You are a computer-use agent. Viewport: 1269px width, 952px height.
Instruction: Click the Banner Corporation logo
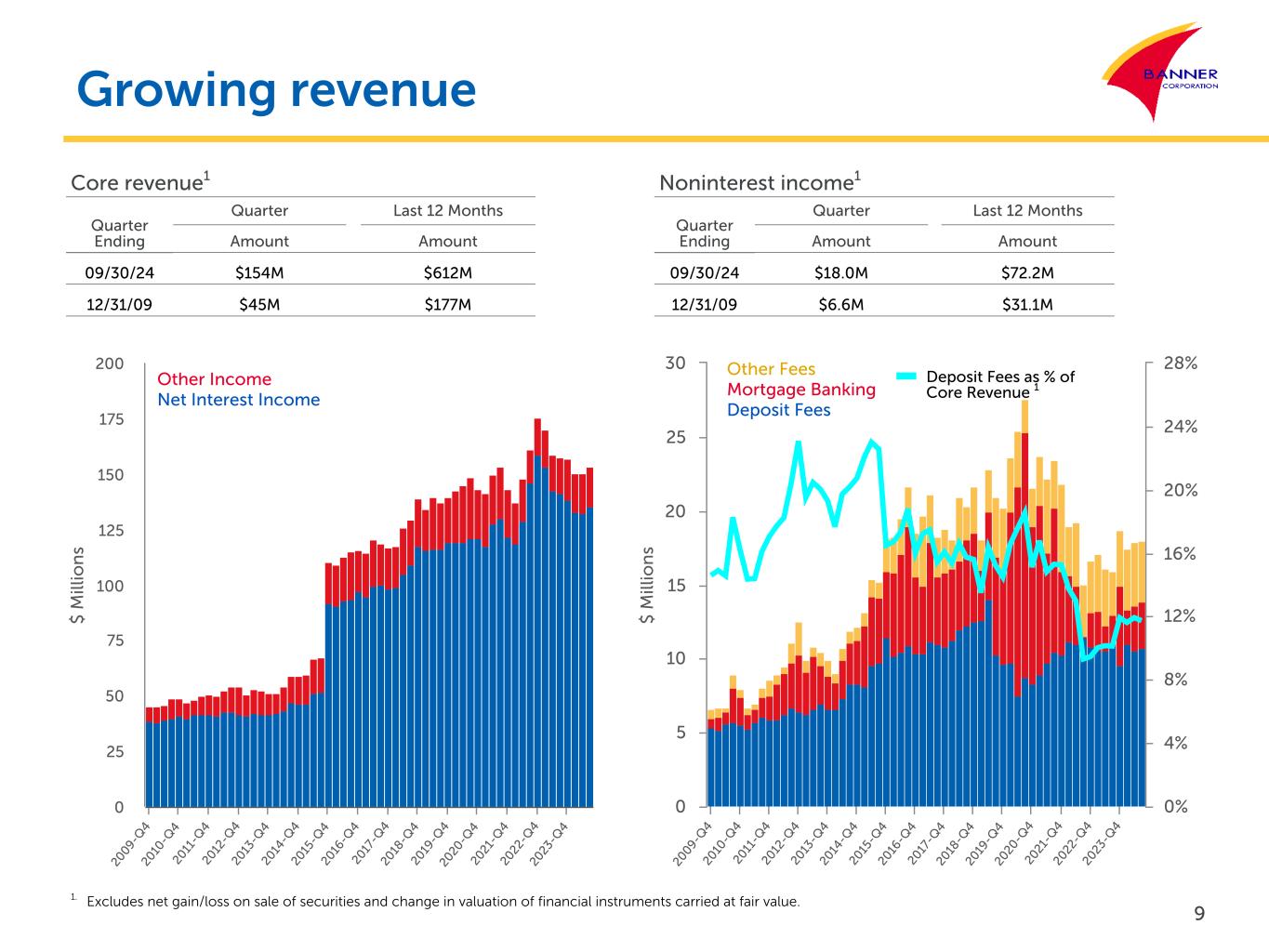(1162, 76)
